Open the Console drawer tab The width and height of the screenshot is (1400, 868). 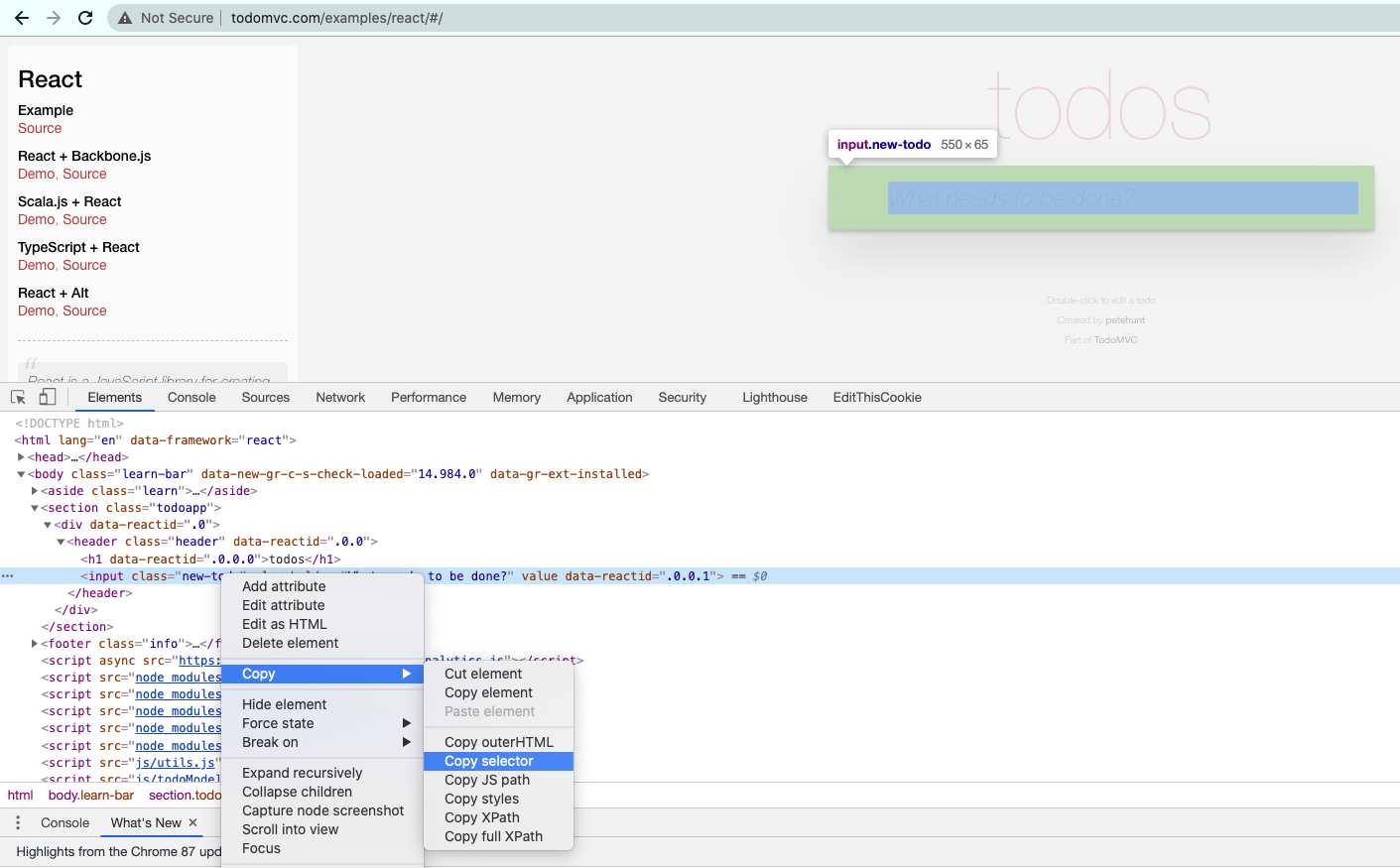64,822
